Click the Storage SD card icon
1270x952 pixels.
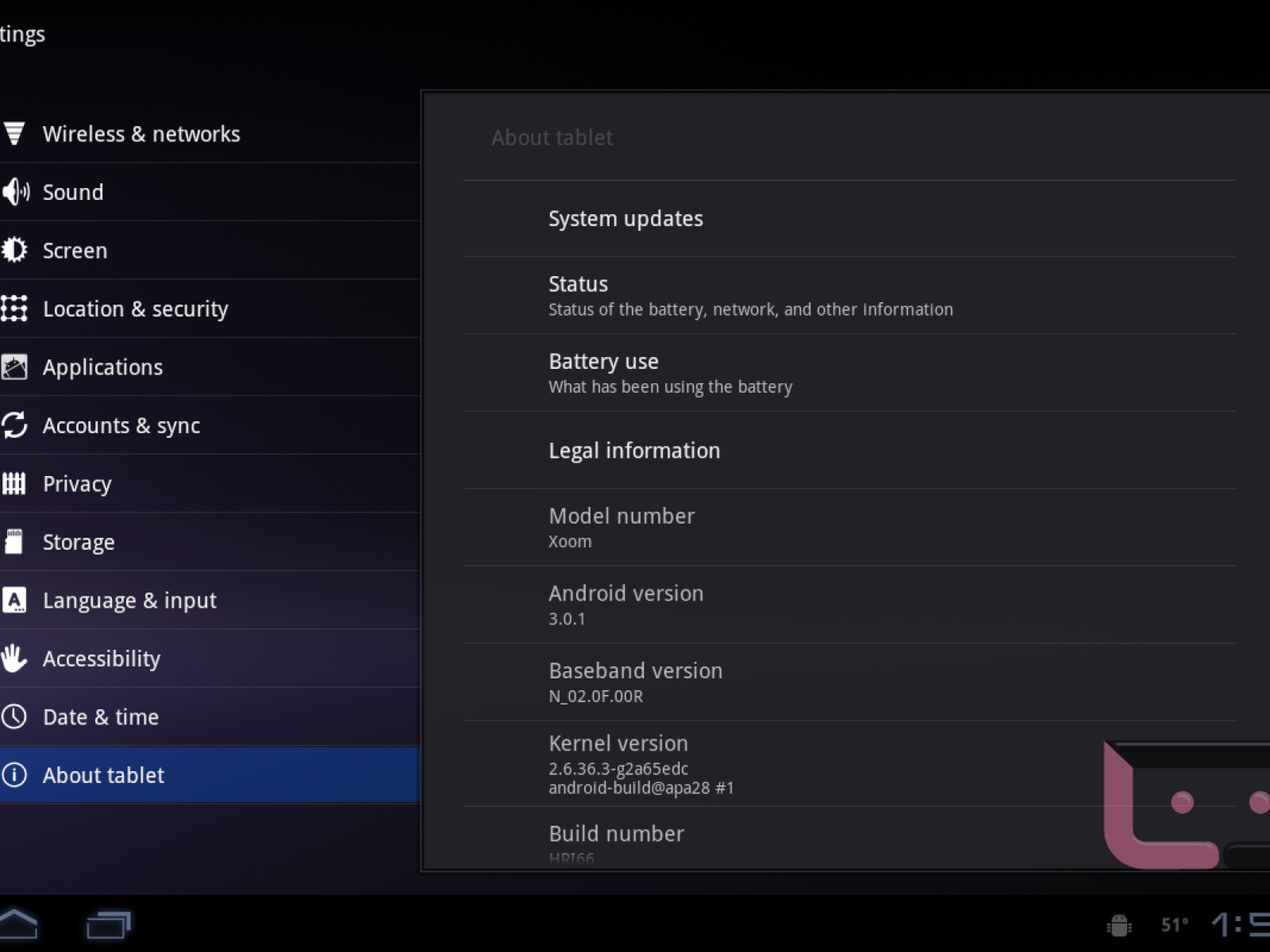point(14,542)
